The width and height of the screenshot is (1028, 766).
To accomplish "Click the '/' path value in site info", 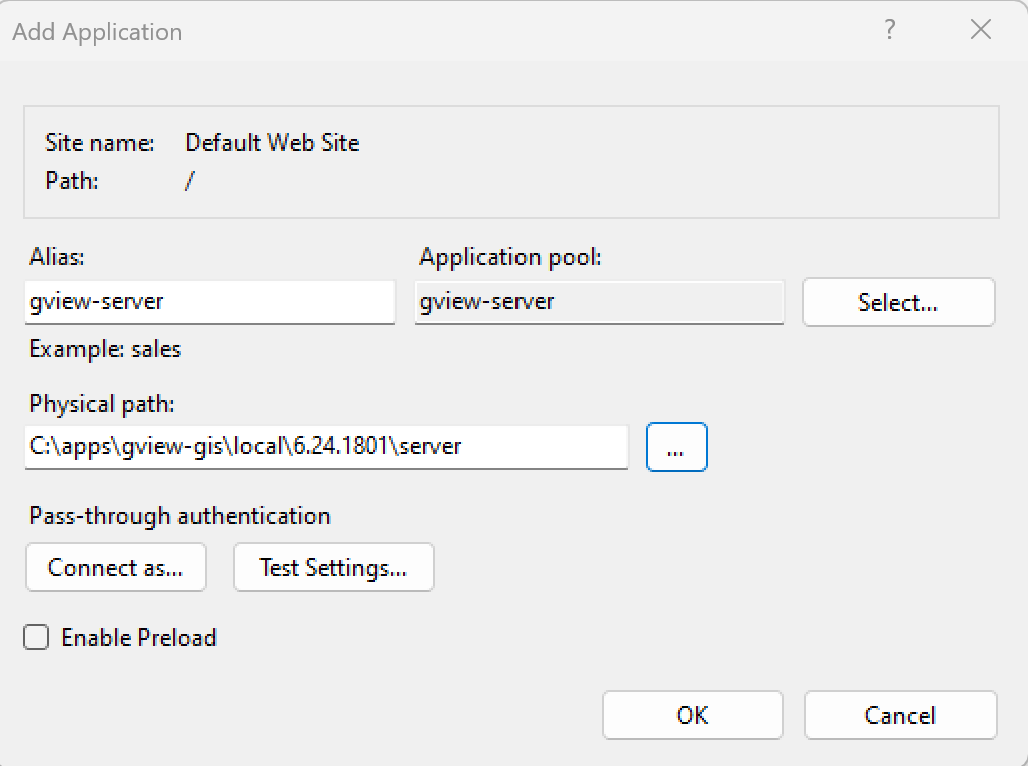I will pos(189,180).
